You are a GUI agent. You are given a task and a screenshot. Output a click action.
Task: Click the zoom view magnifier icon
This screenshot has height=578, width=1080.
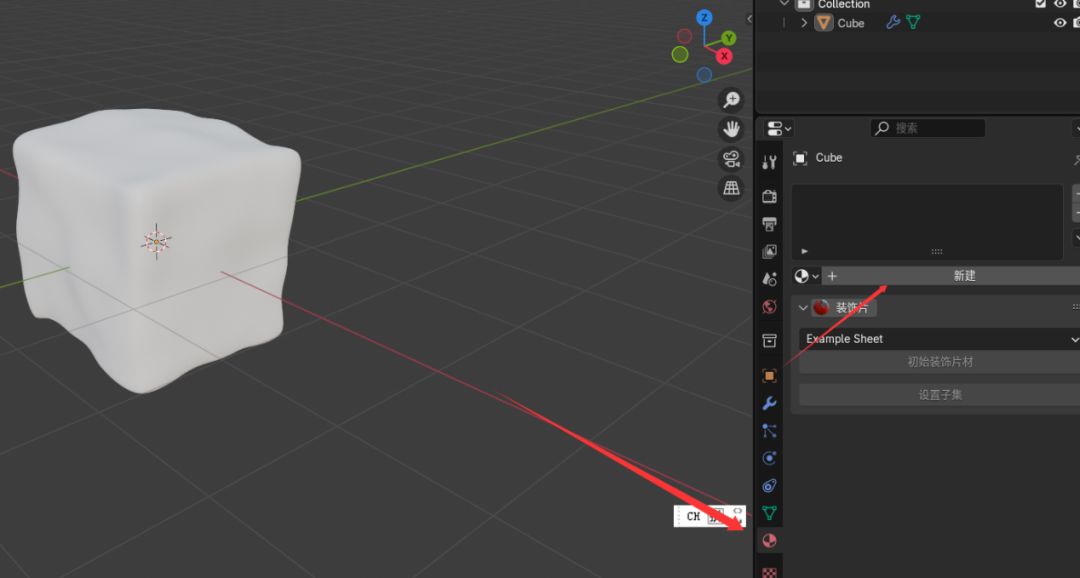pyautogui.click(x=732, y=100)
